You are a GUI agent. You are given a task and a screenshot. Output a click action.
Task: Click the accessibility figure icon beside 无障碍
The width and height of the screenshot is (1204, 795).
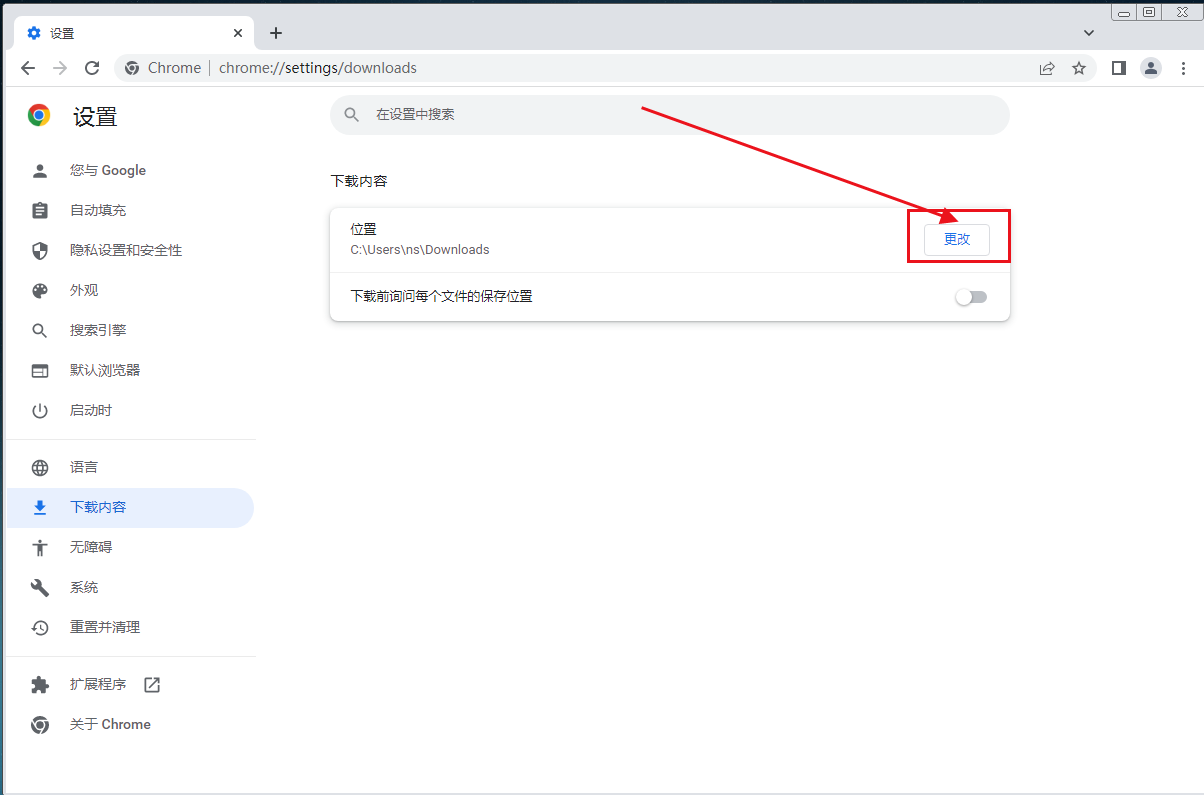[40, 547]
